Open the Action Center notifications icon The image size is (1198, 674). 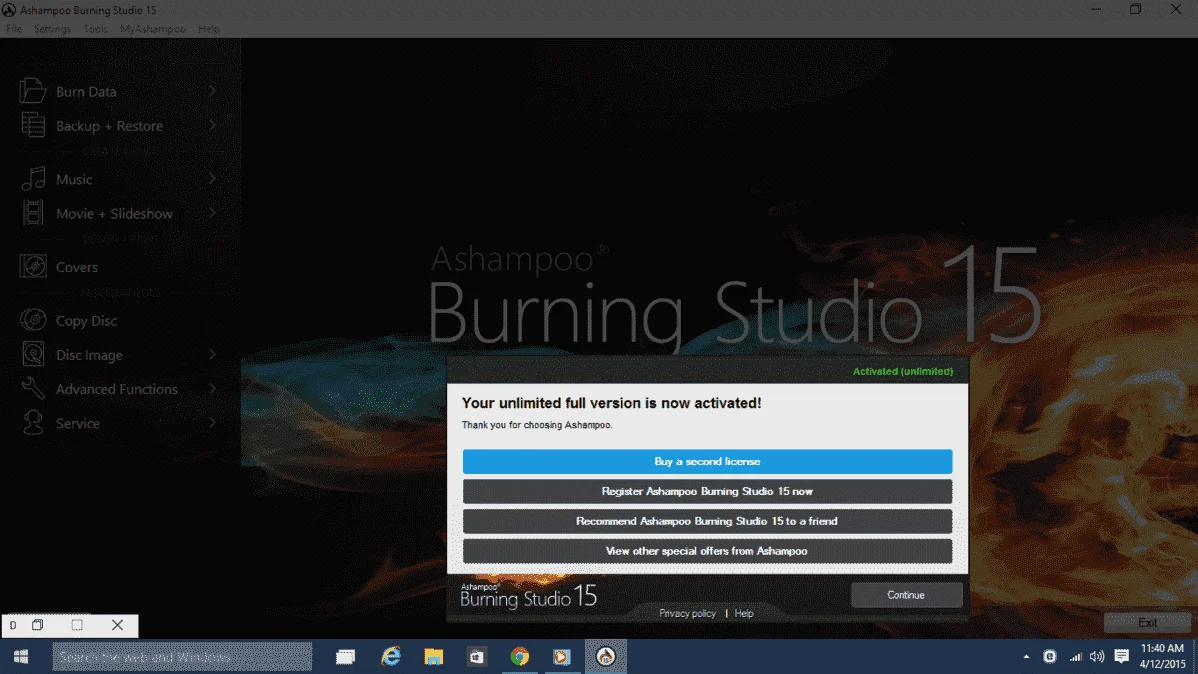pos(1122,656)
